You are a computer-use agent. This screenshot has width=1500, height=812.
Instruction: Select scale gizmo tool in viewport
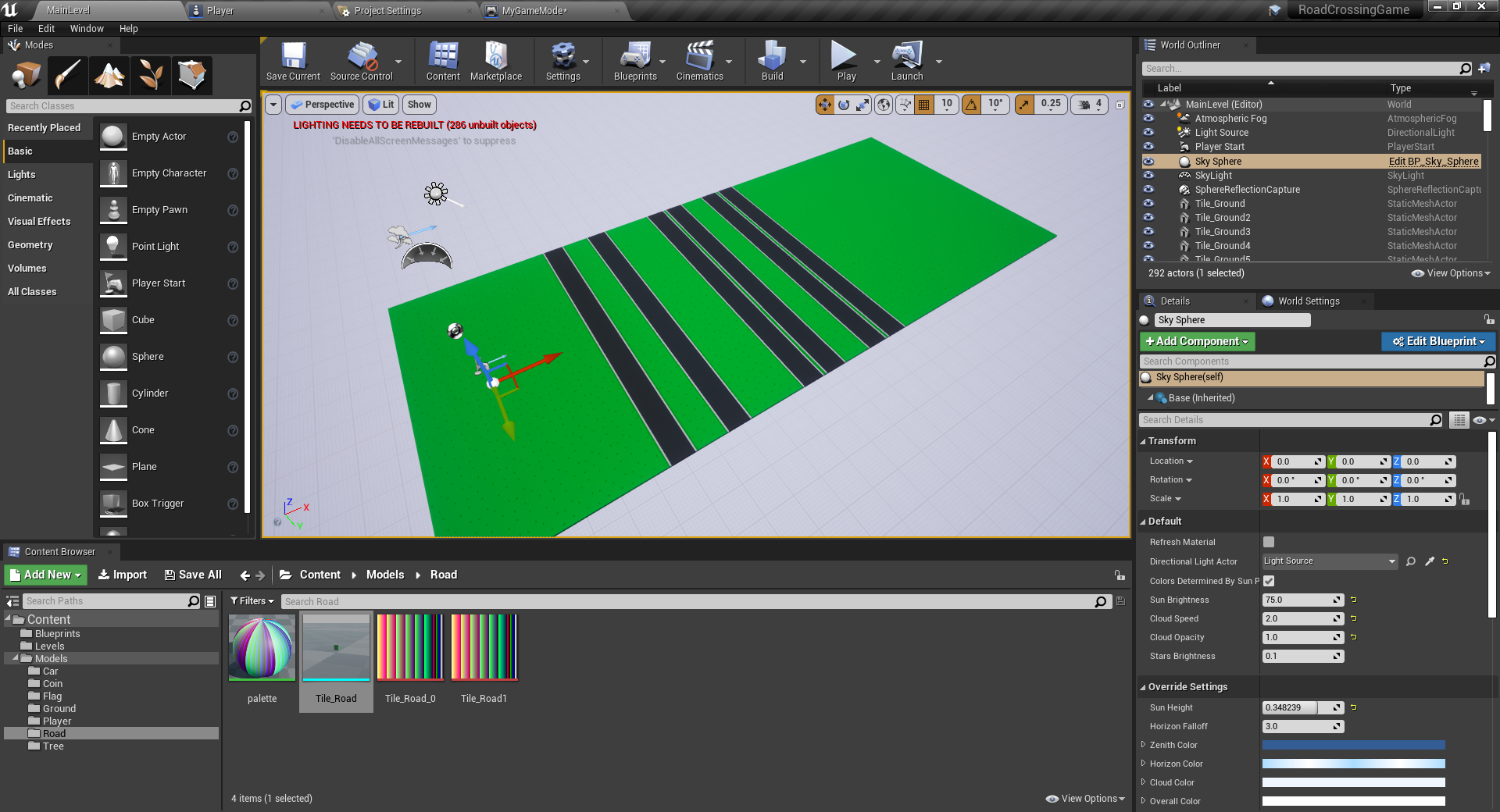(x=862, y=105)
